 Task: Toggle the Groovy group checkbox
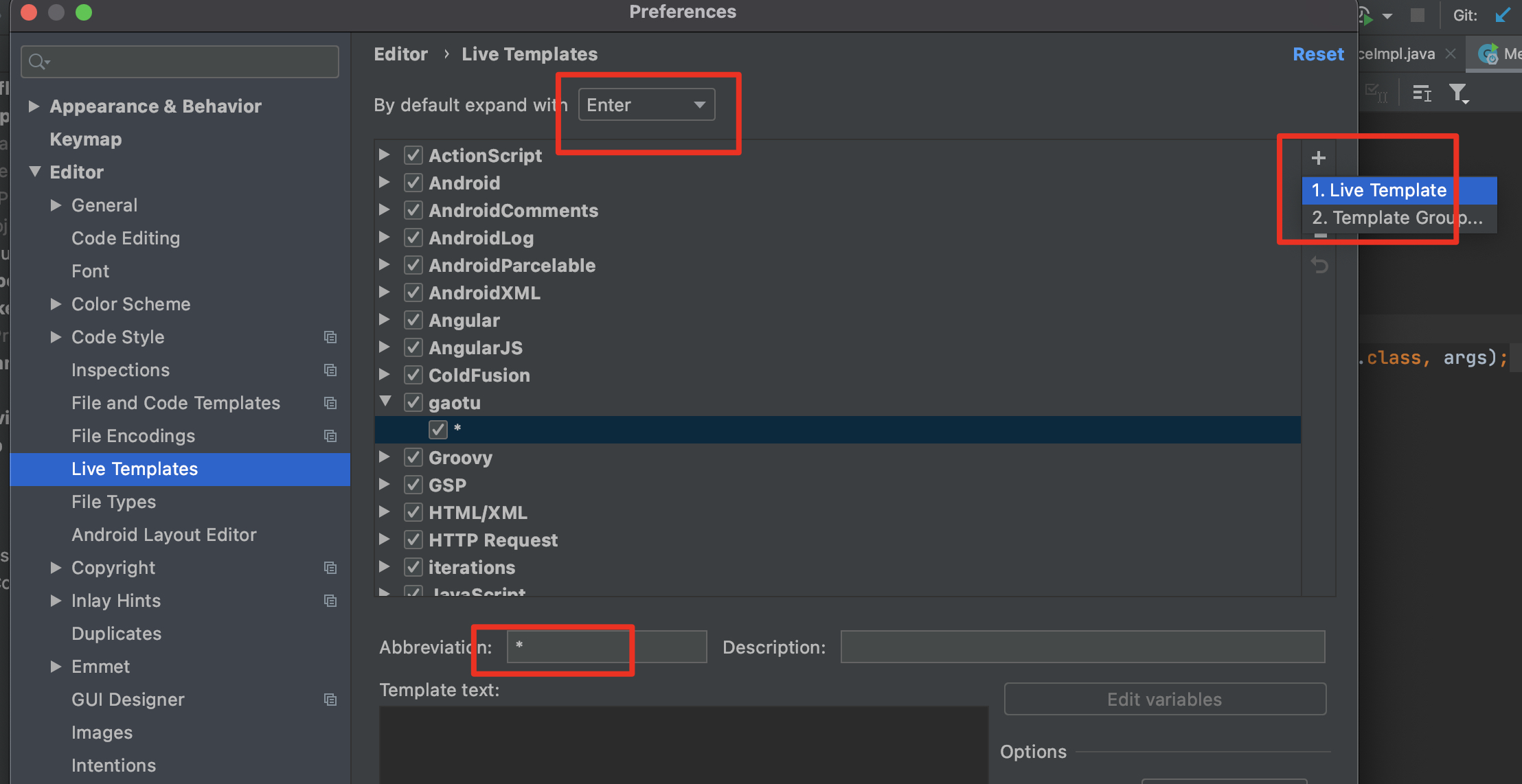coord(413,457)
